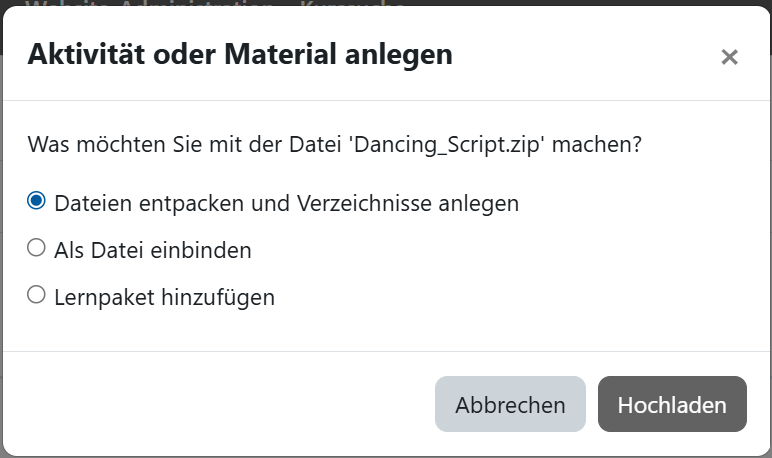
Task: Click the question text mentioning 'Dancing_Script.zip'
Action: click(x=334, y=144)
